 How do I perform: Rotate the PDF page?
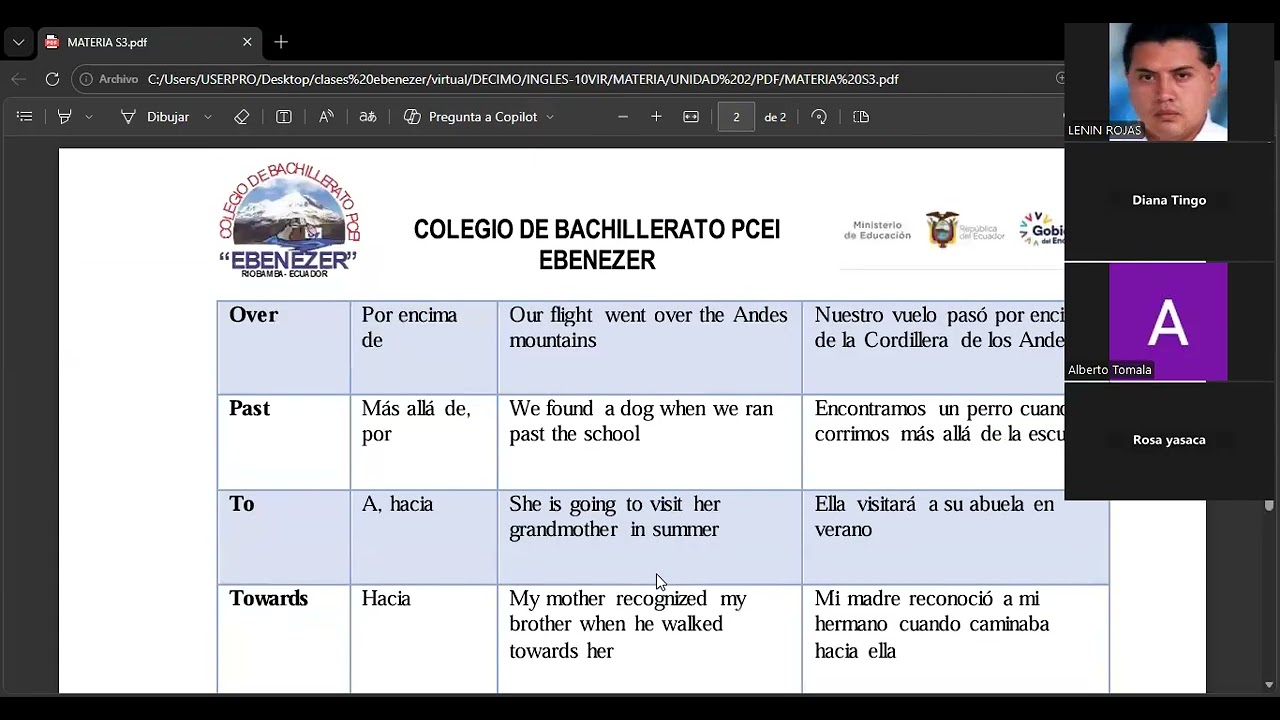(819, 117)
